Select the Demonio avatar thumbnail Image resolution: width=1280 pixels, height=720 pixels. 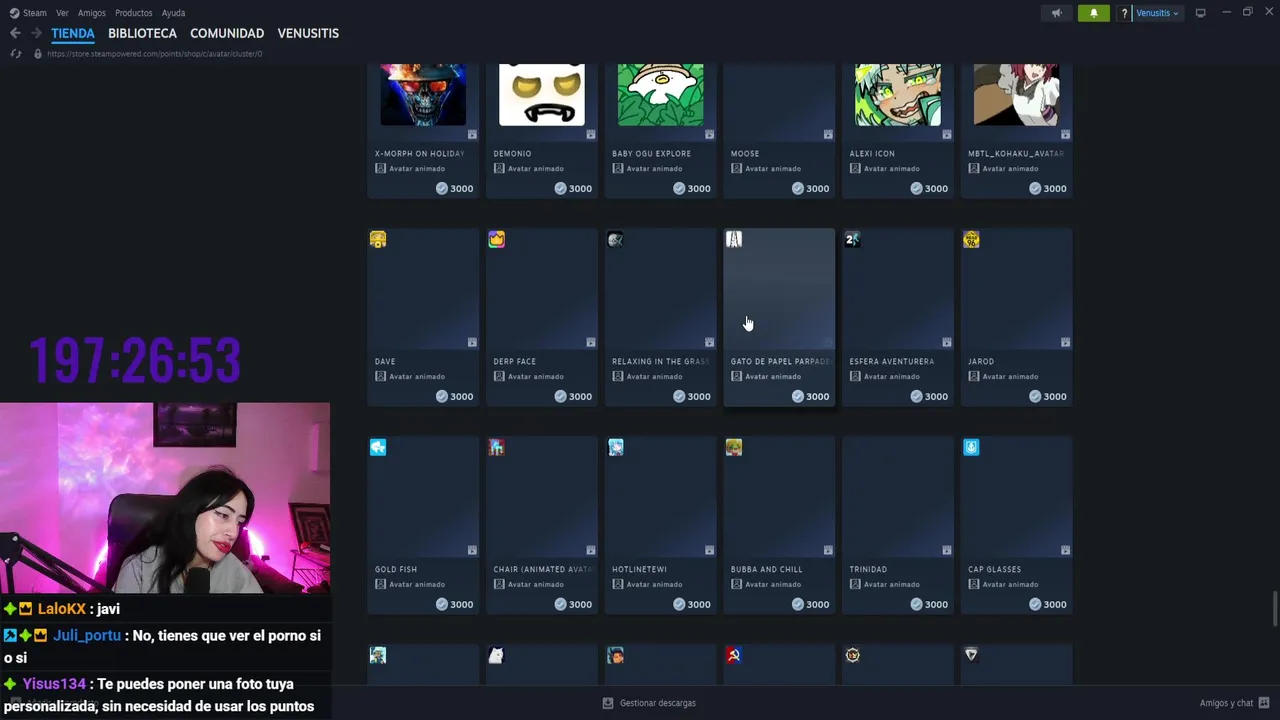point(542,94)
